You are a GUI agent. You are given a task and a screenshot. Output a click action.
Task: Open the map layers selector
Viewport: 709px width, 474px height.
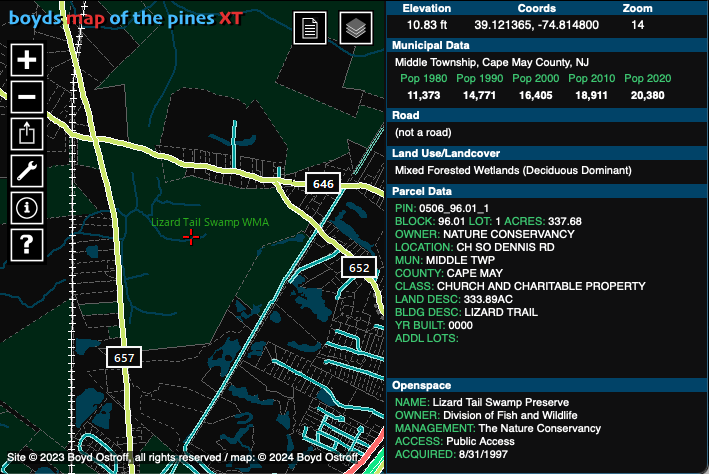355,28
